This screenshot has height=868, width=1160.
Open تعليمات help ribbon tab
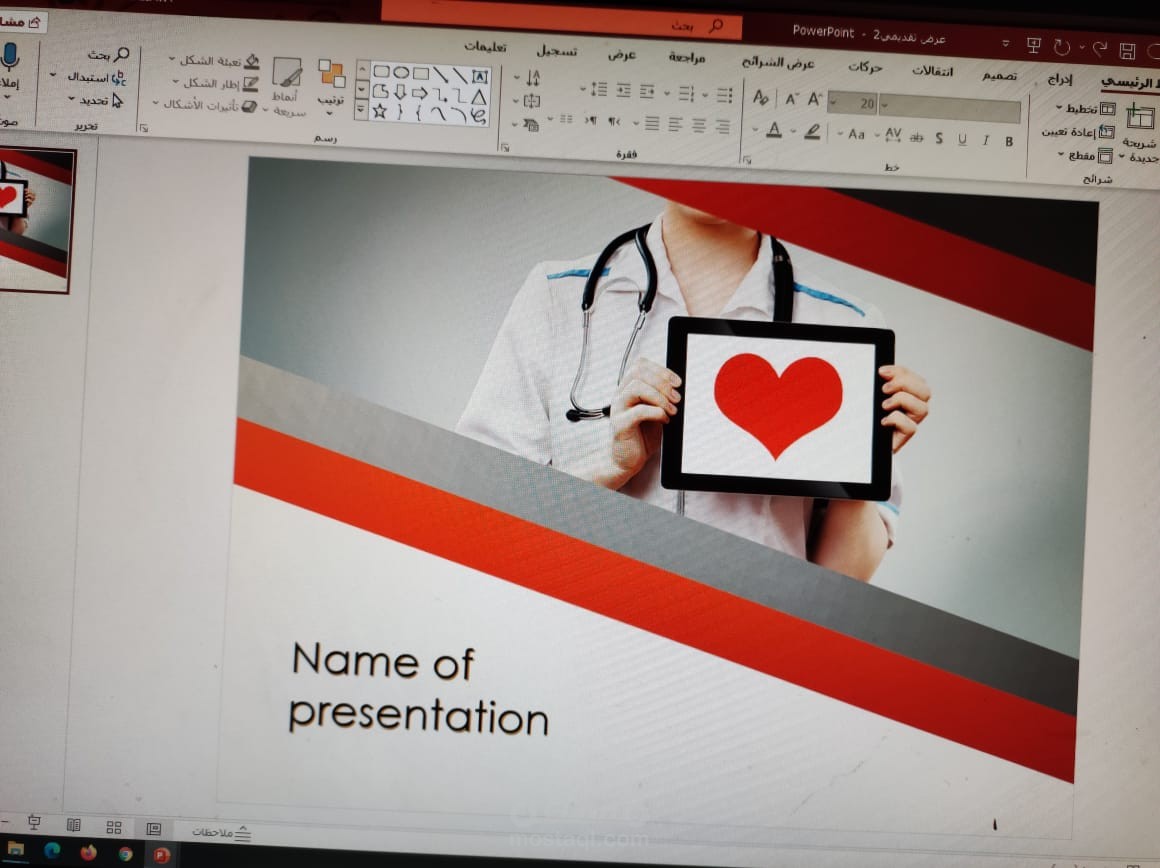point(485,47)
